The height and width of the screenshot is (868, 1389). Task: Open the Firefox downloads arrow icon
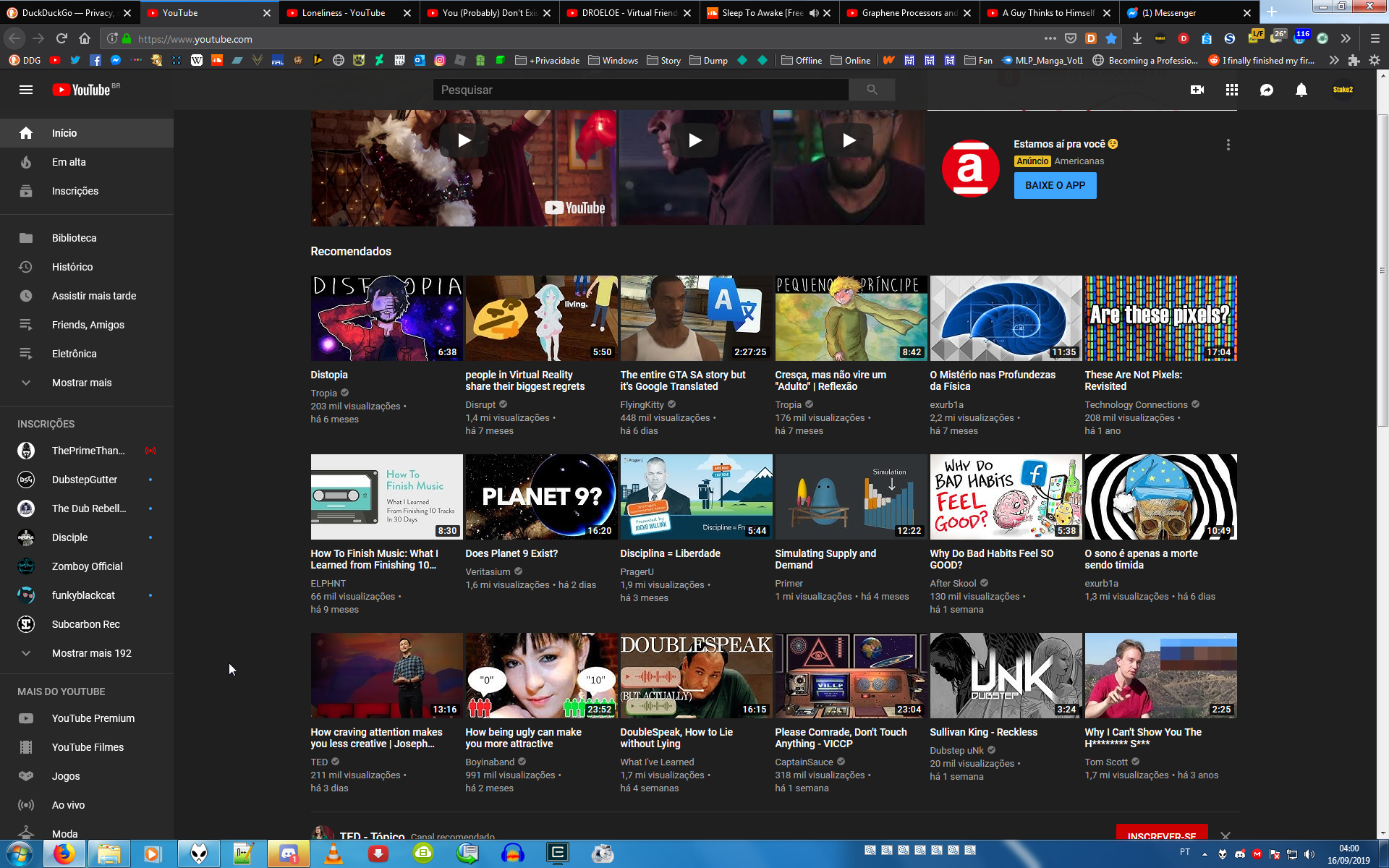point(1137,38)
